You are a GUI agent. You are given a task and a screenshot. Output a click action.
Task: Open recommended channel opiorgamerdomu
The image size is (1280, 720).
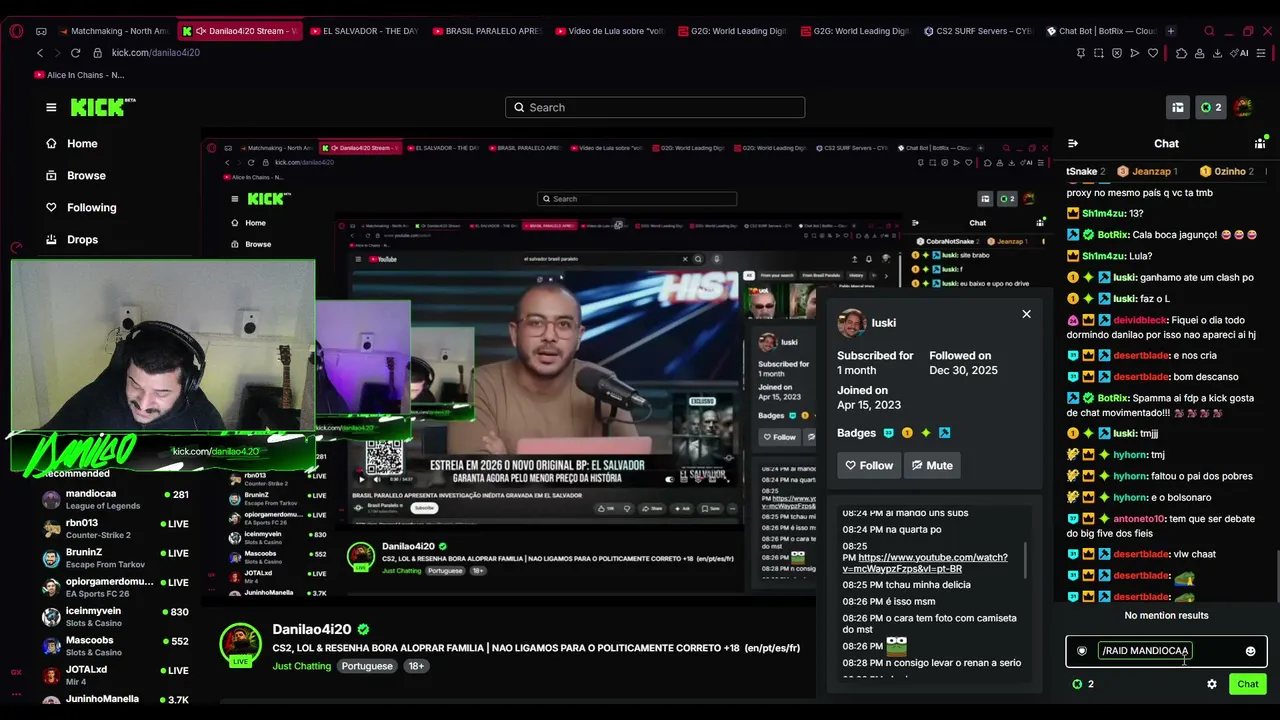pos(116,587)
